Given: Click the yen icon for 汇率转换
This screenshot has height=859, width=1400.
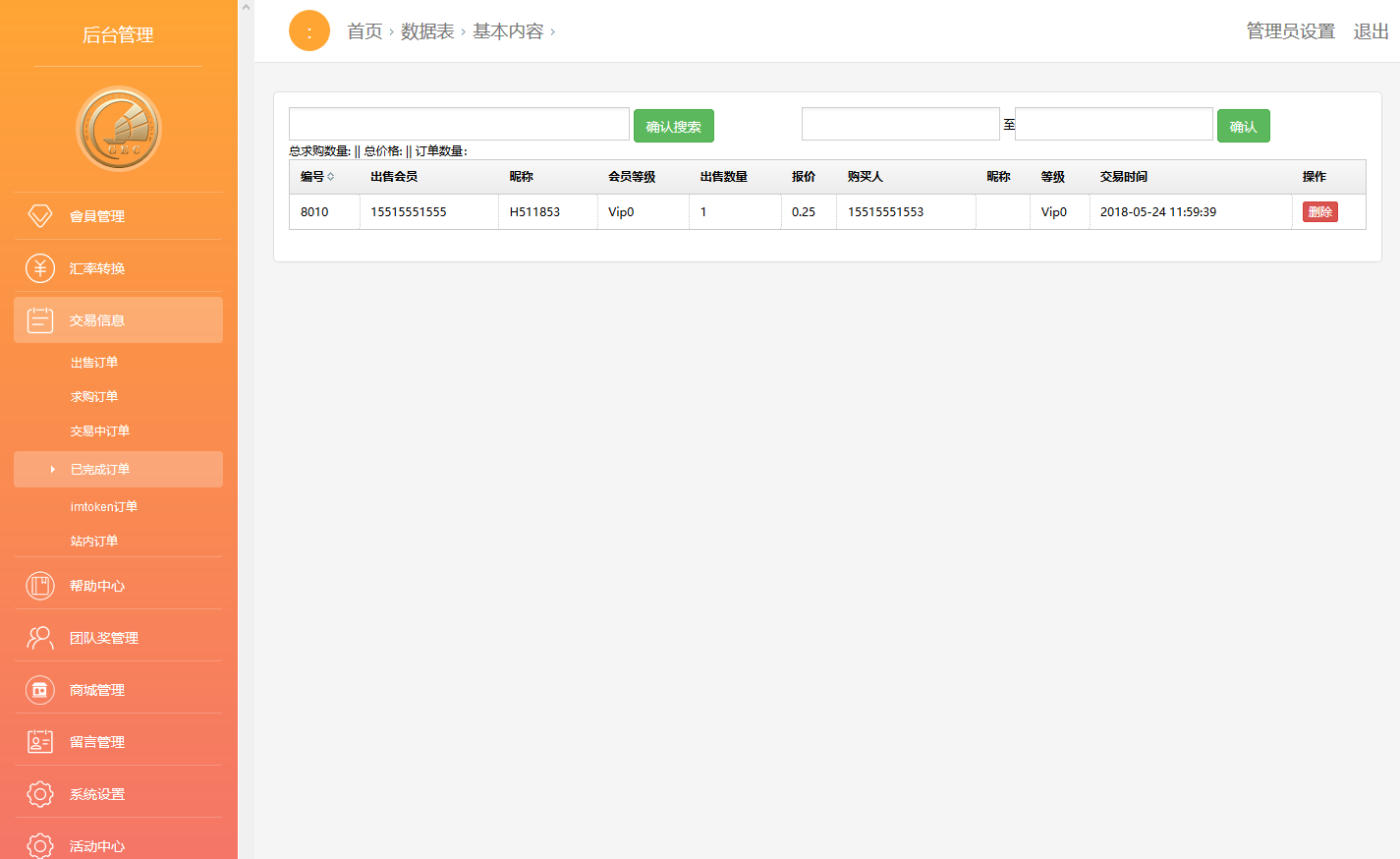Looking at the screenshot, I should [40, 268].
